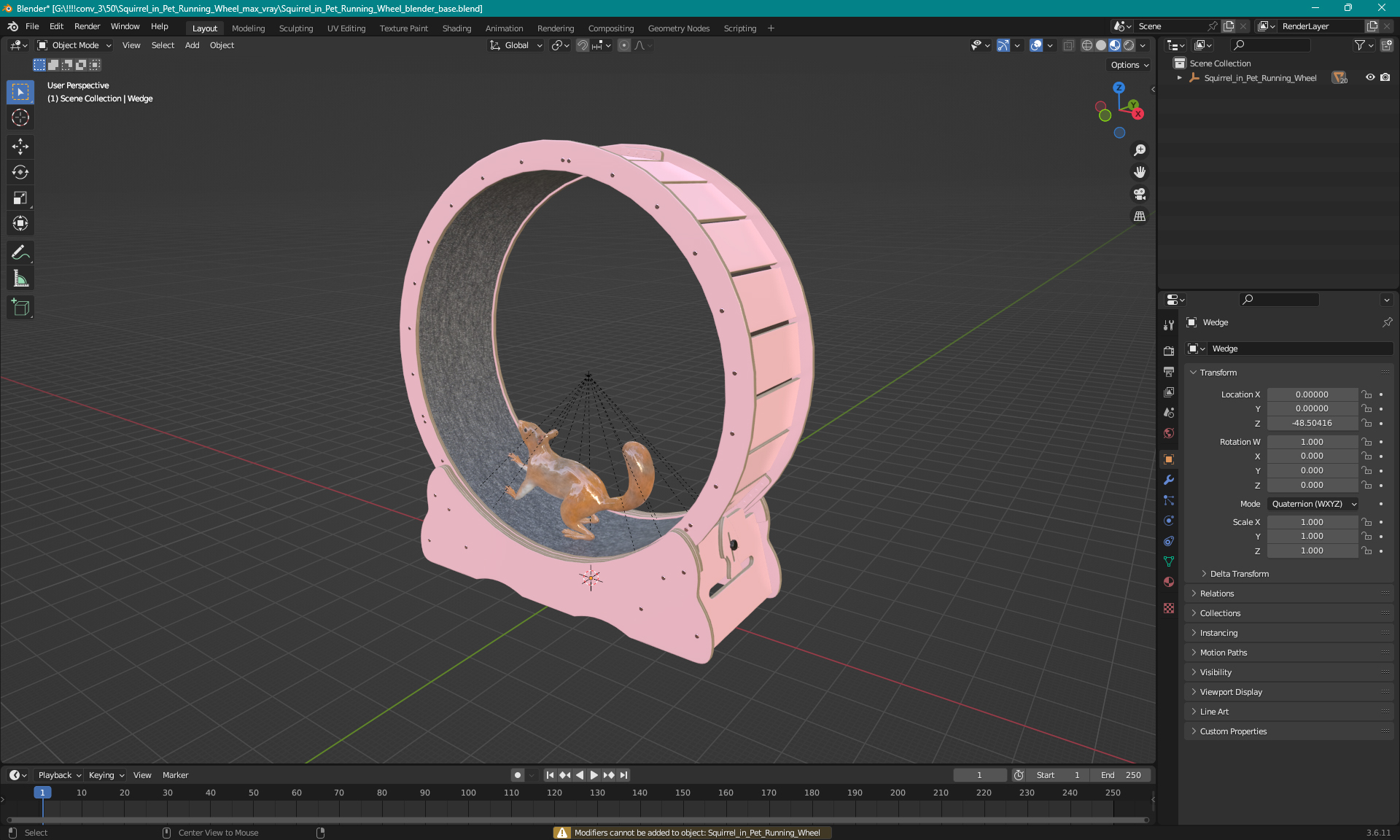Expand the Relations section
This screenshot has height=840, width=1400.
[1217, 593]
